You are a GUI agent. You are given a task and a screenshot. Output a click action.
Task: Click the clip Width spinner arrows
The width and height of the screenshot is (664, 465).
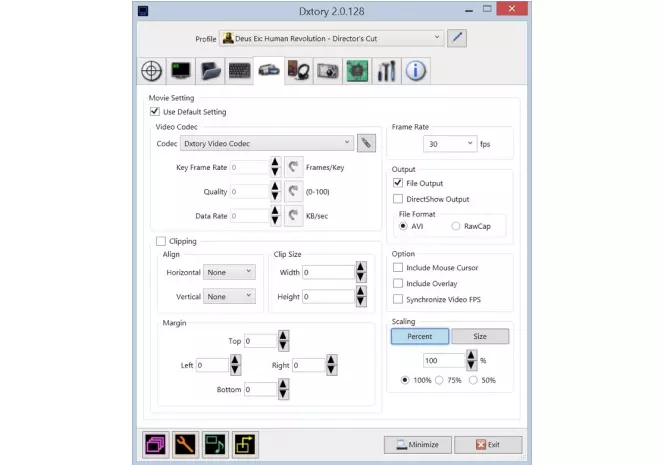click(361, 272)
